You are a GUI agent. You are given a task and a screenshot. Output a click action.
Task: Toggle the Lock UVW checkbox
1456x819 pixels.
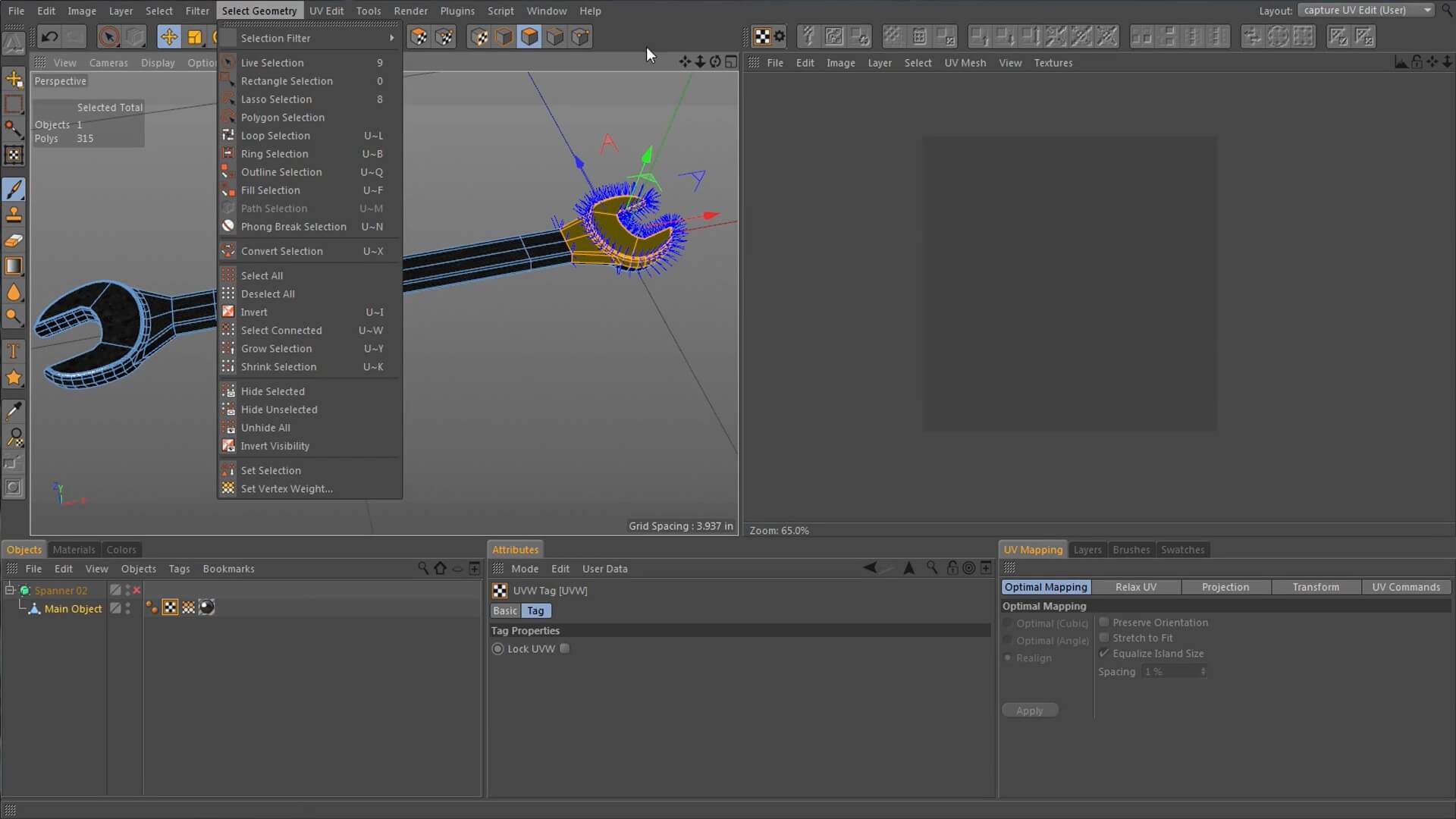point(564,648)
